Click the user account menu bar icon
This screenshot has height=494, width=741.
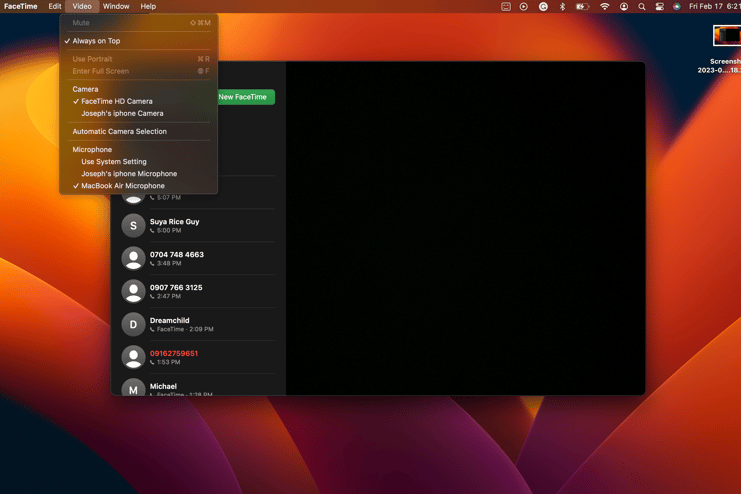624,7
